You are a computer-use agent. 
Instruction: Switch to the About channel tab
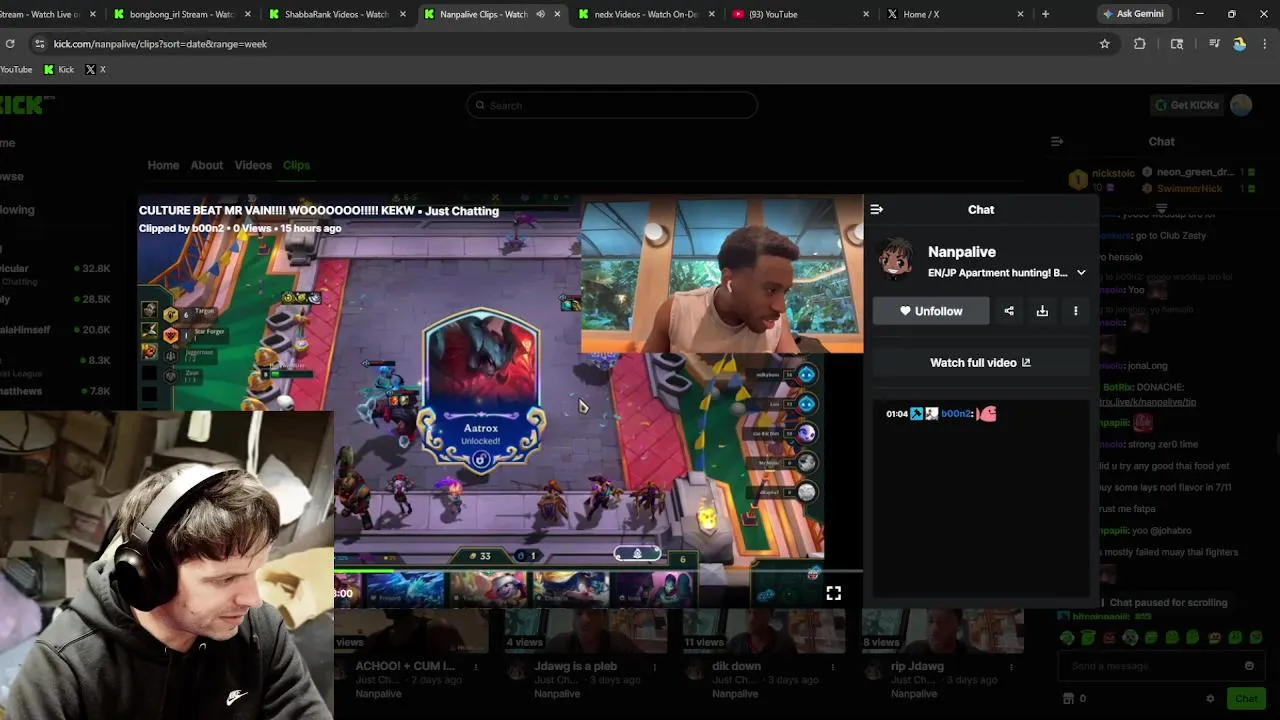coord(207,165)
